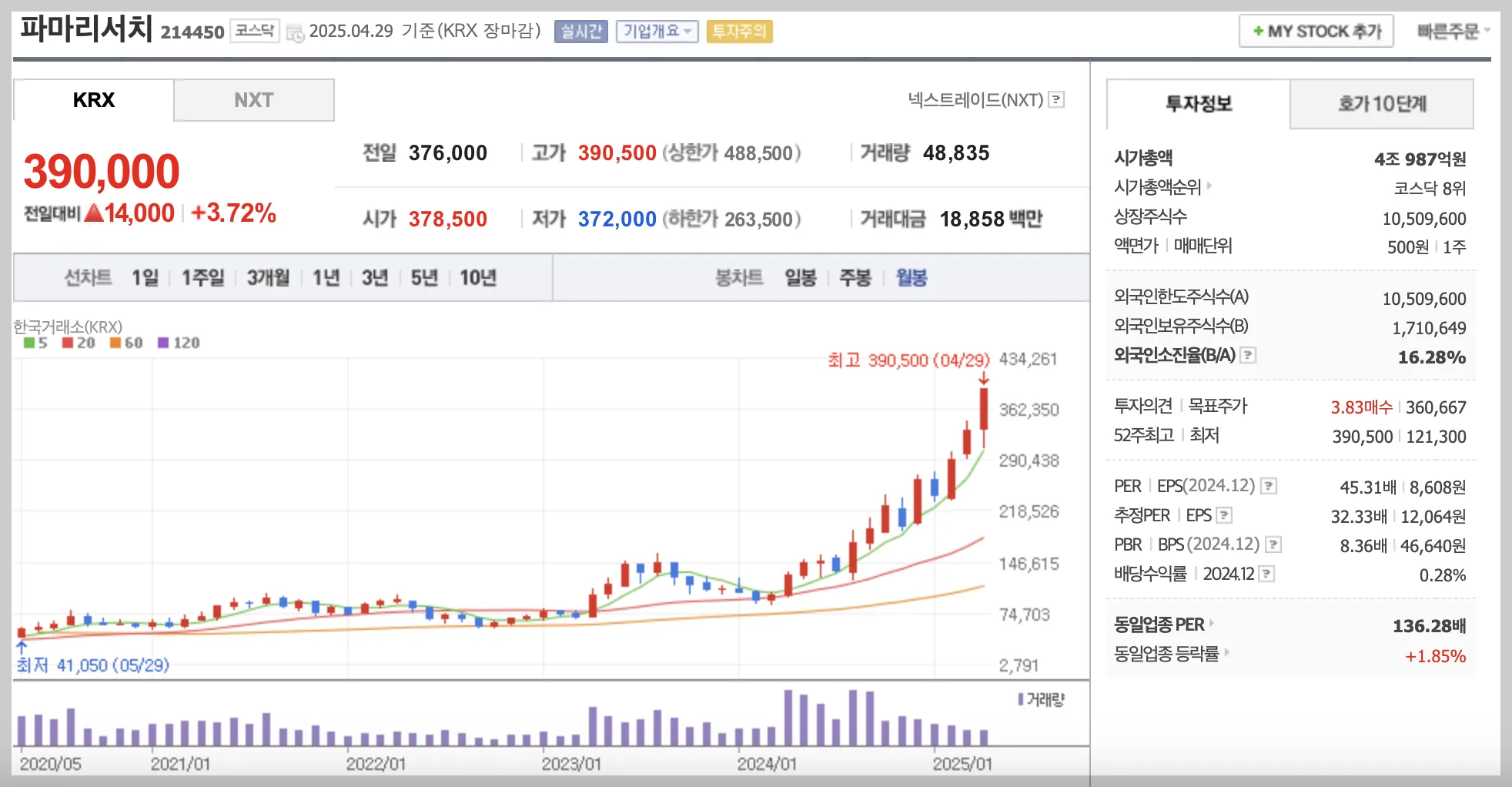The width and height of the screenshot is (1512, 787).
Task: Switch to the 투자정보 tab
Action: pyautogui.click(x=1198, y=103)
